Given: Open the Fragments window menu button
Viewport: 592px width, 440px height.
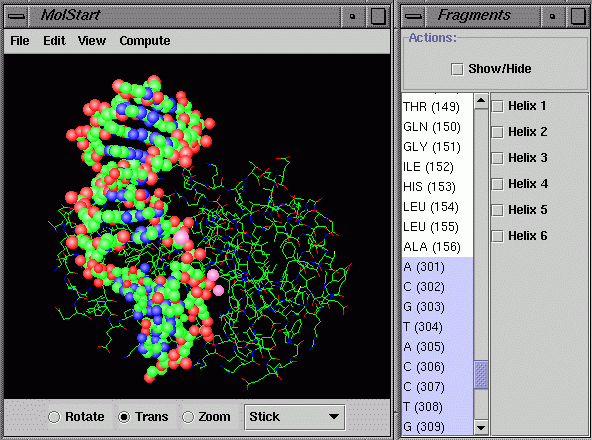Looking at the screenshot, I should [413, 16].
